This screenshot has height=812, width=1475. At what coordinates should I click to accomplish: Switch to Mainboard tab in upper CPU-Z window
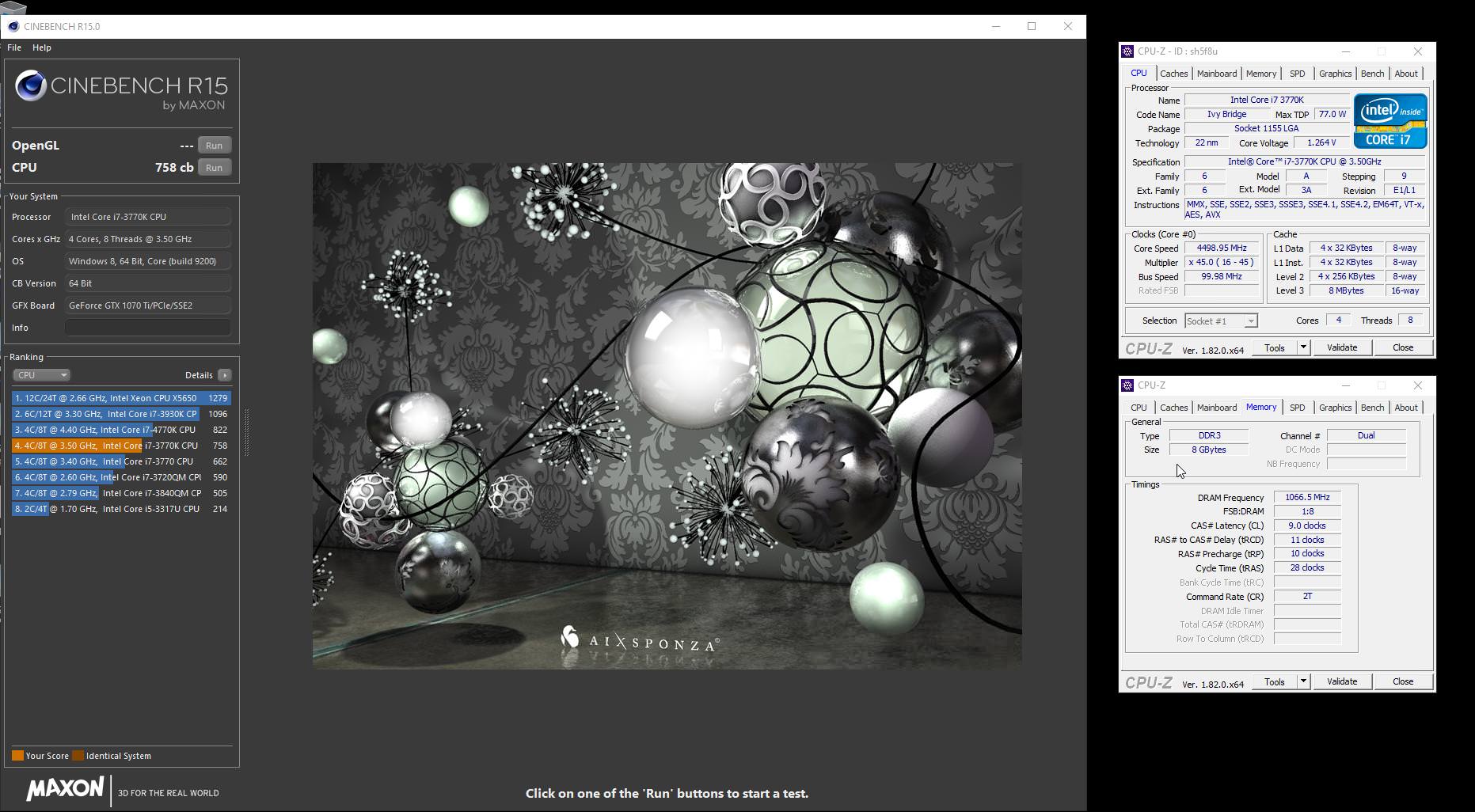(x=1217, y=74)
